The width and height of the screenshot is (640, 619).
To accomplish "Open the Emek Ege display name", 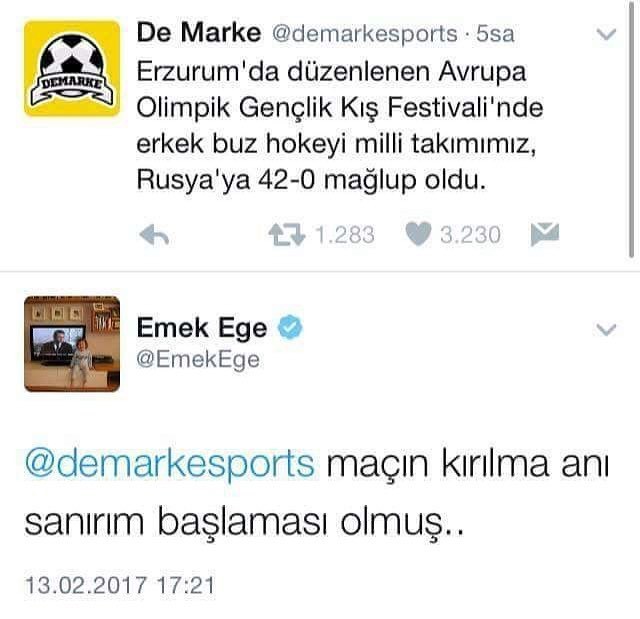I will [202, 328].
